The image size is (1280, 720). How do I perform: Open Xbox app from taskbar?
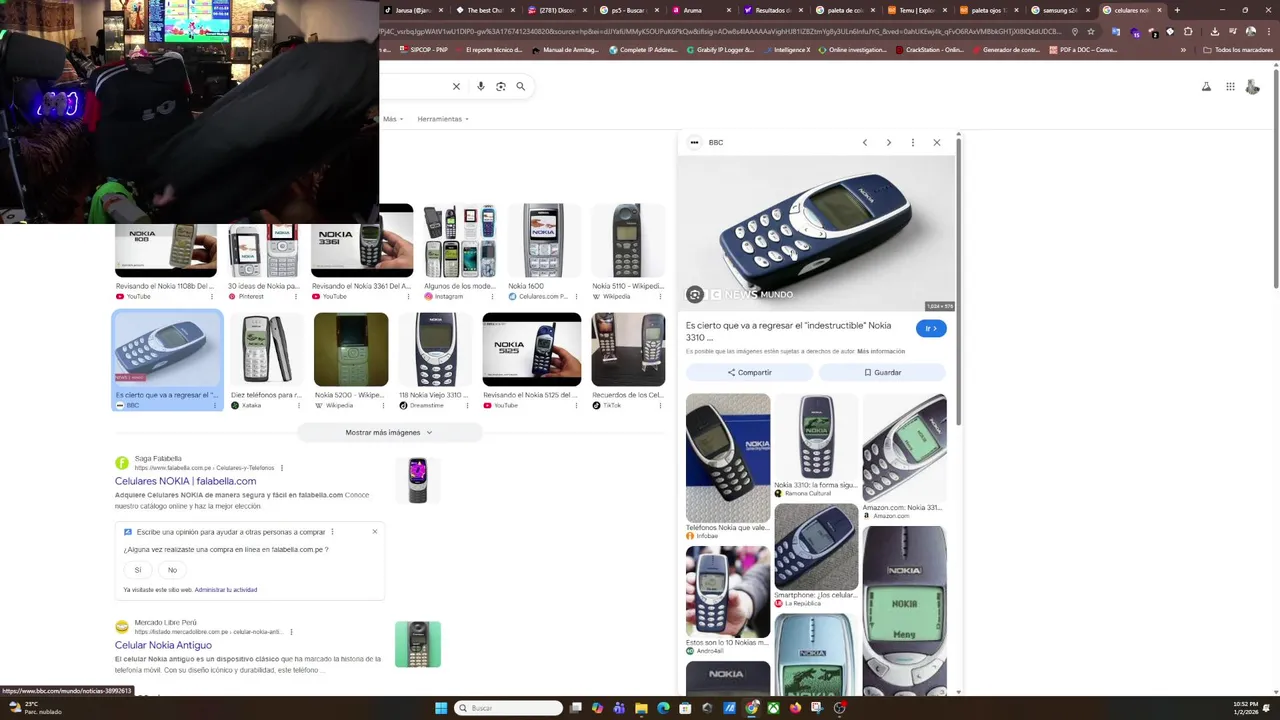tap(773, 708)
